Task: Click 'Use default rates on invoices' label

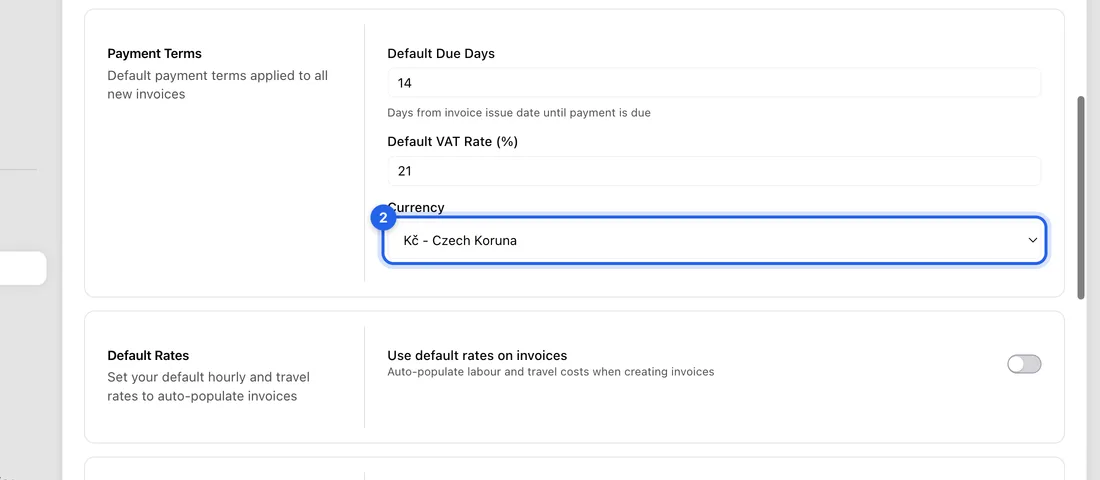Action: pyautogui.click(x=477, y=355)
